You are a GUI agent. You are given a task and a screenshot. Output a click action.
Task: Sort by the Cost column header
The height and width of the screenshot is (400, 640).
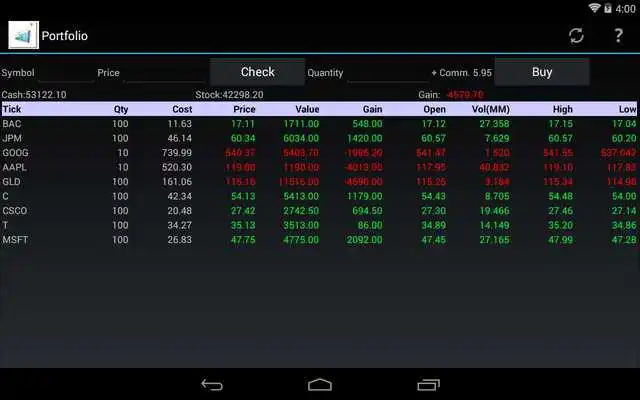[182, 109]
